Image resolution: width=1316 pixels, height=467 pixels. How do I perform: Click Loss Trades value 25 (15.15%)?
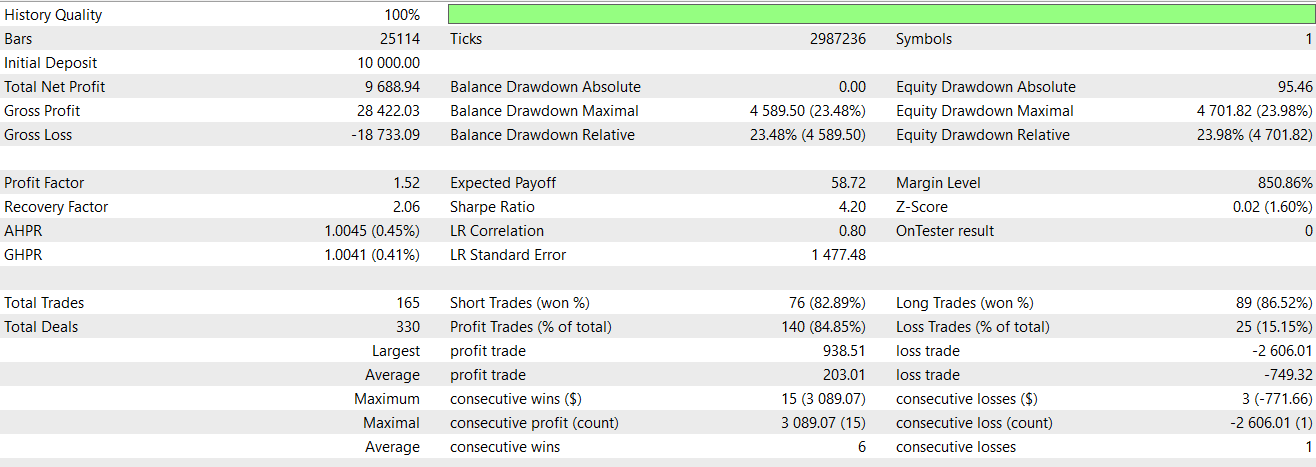tap(1274, 327)
